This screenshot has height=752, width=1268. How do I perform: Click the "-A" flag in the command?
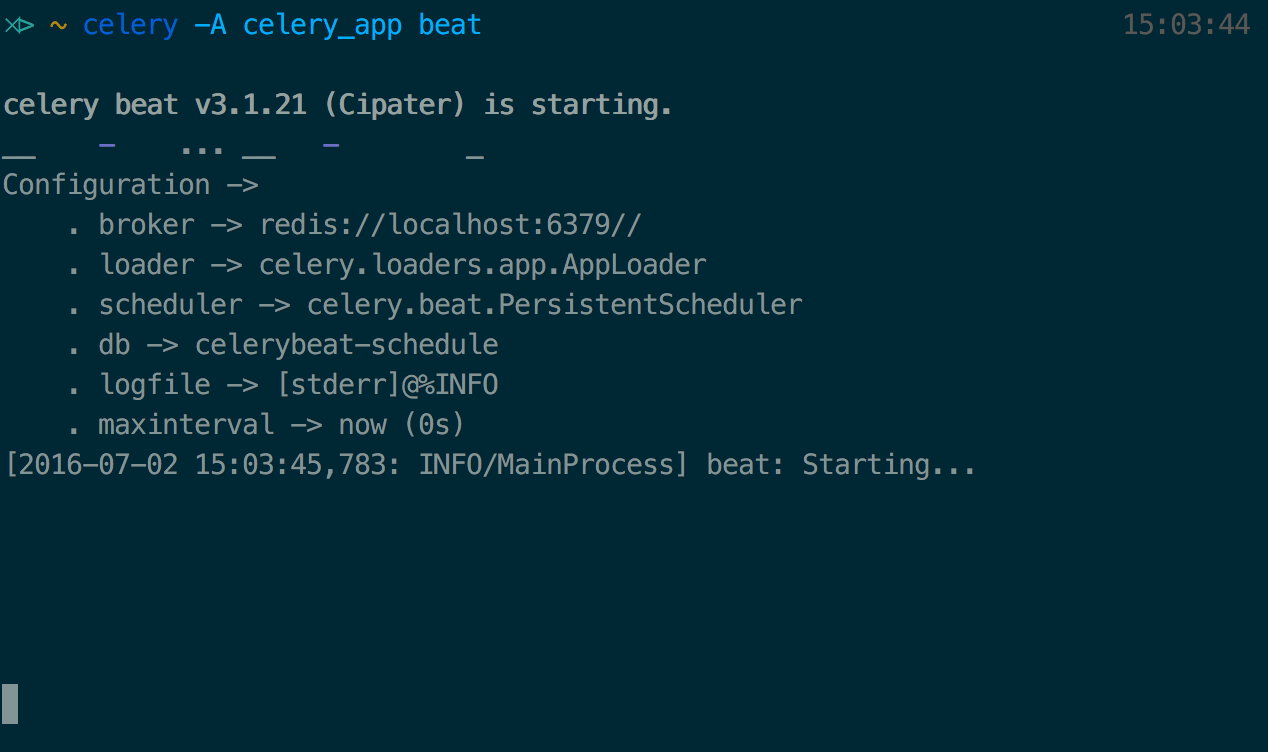point(210,25)
